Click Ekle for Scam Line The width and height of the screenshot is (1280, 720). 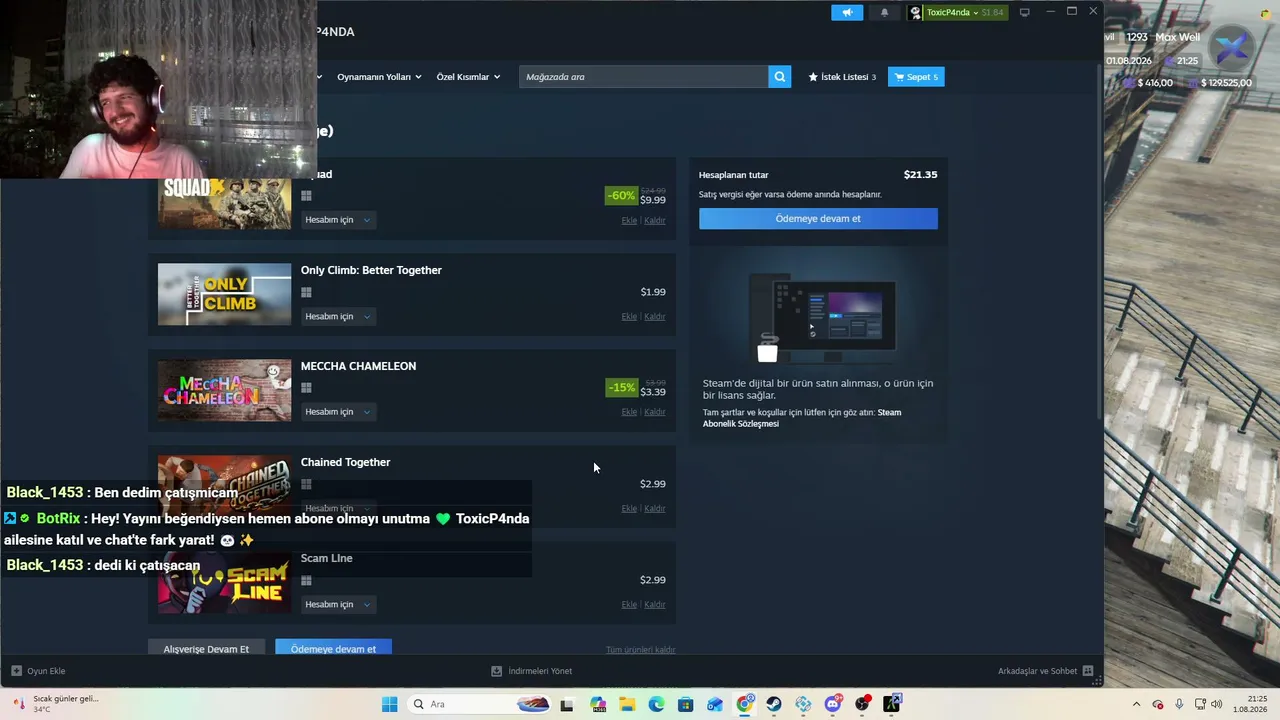[x=629, y=604]
